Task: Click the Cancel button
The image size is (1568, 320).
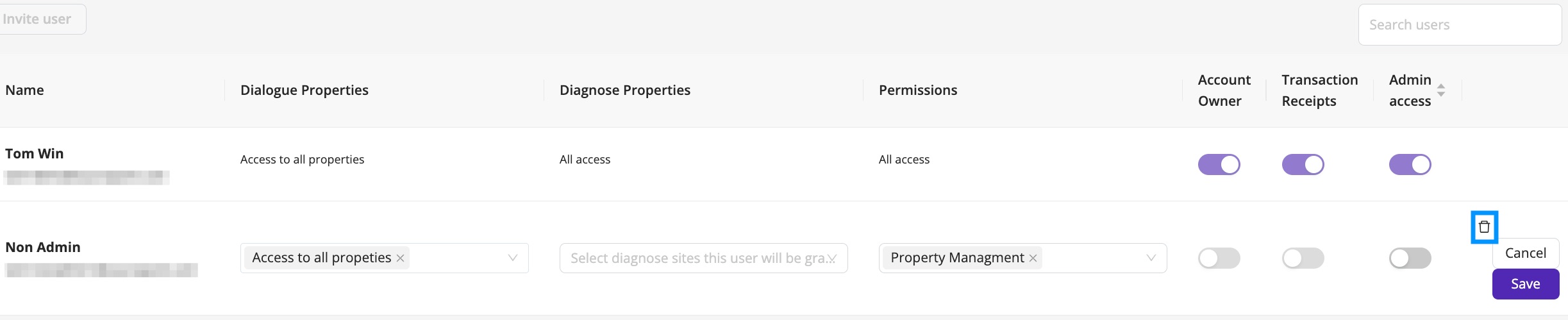Action: click(1526, 253)
